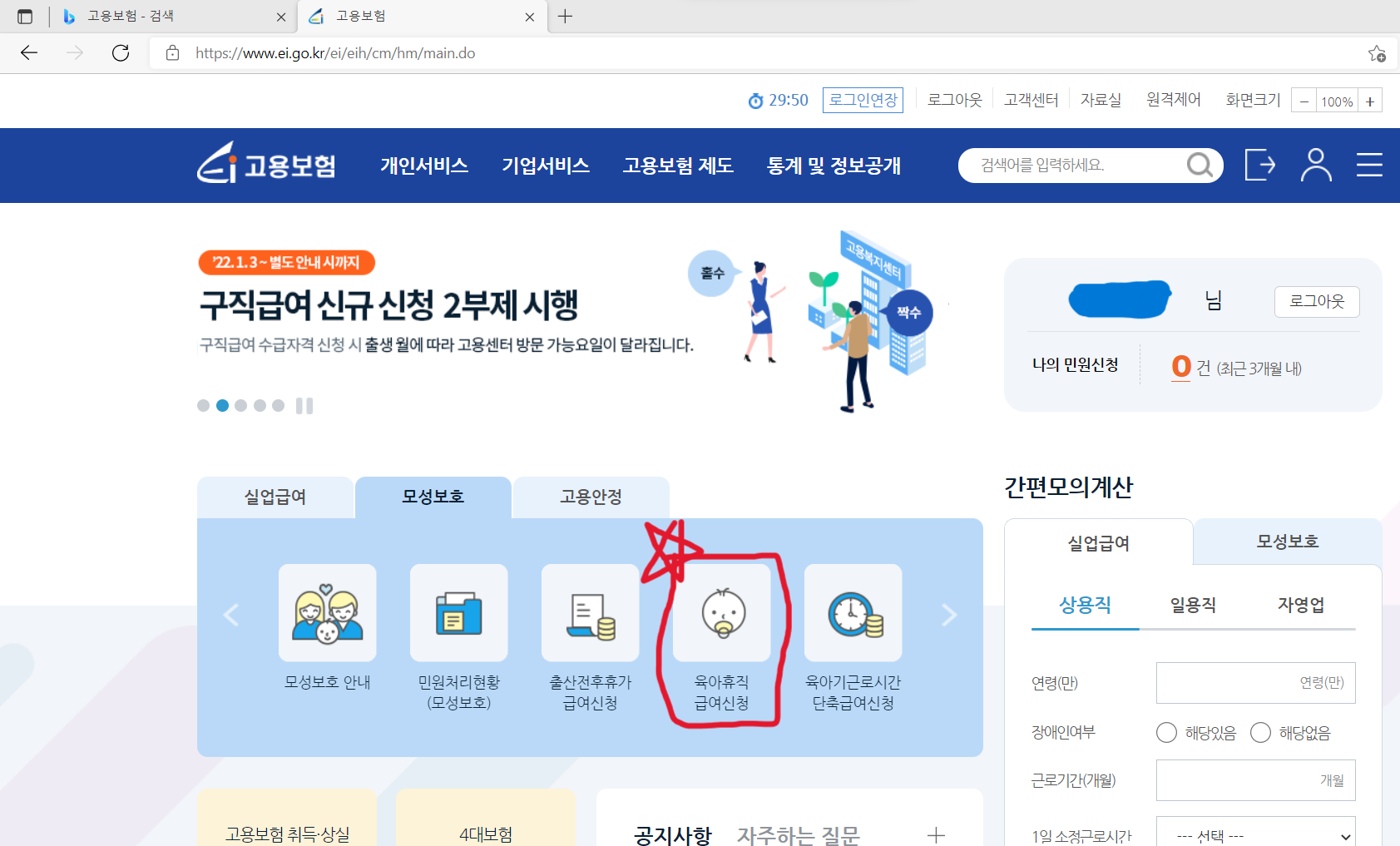Select 해당없음 for 장애인여부
Viewport: 1400px width, 846px height.
[1261, 733]
